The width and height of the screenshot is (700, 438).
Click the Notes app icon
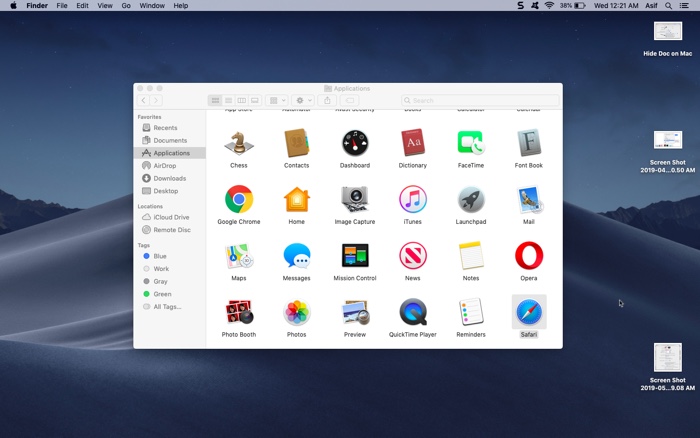click(471, 255)
